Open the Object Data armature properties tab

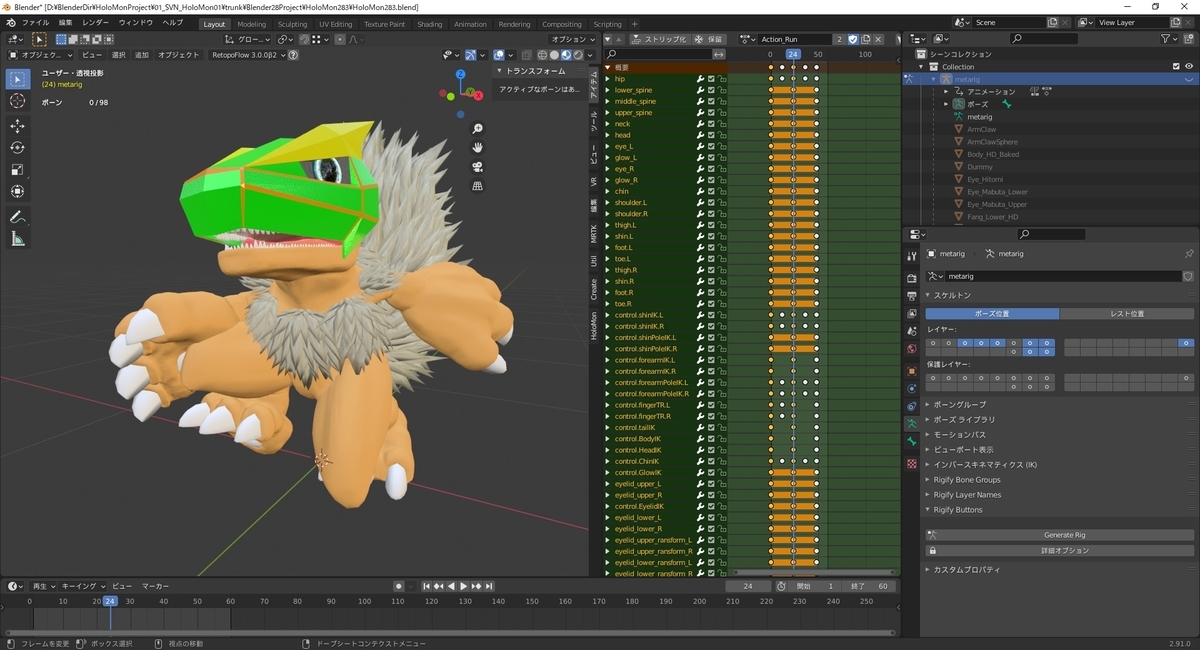pyautogui.click(x=911, y=423)
